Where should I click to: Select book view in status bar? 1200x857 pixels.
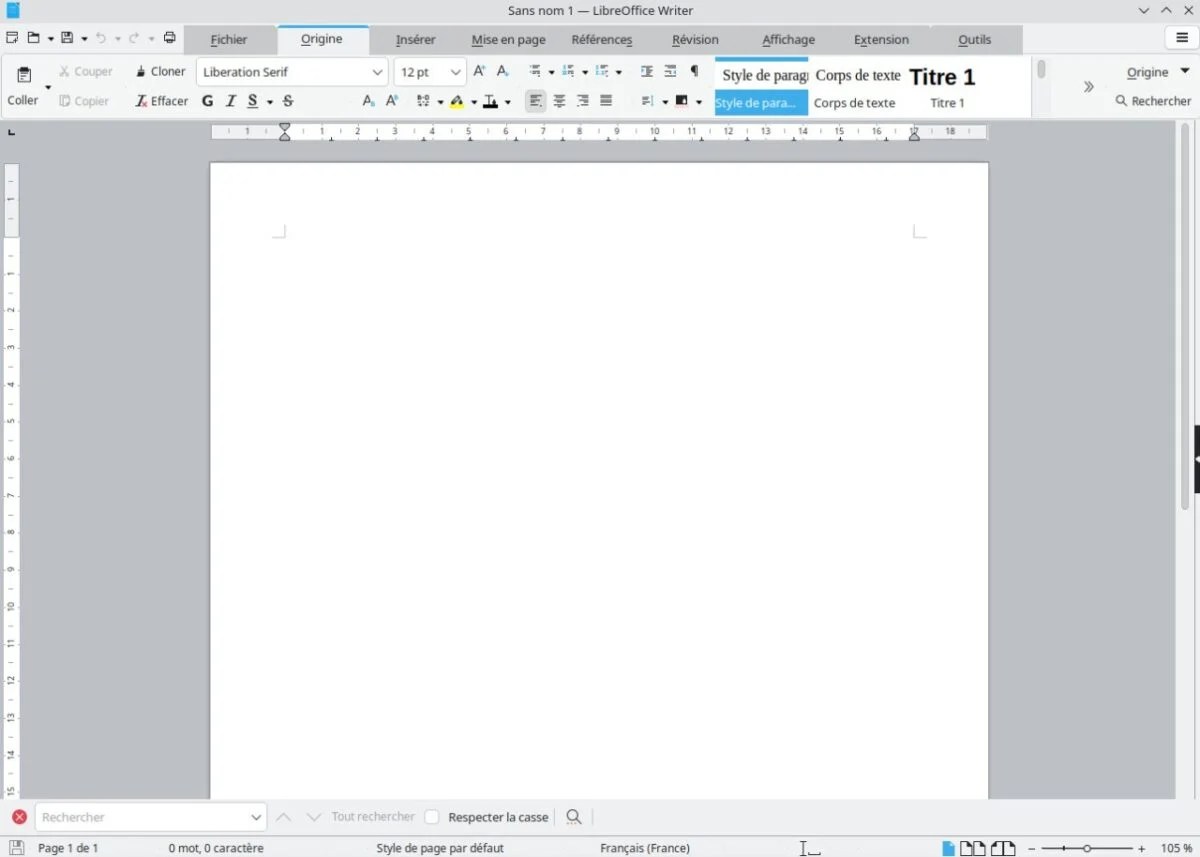1003,848
